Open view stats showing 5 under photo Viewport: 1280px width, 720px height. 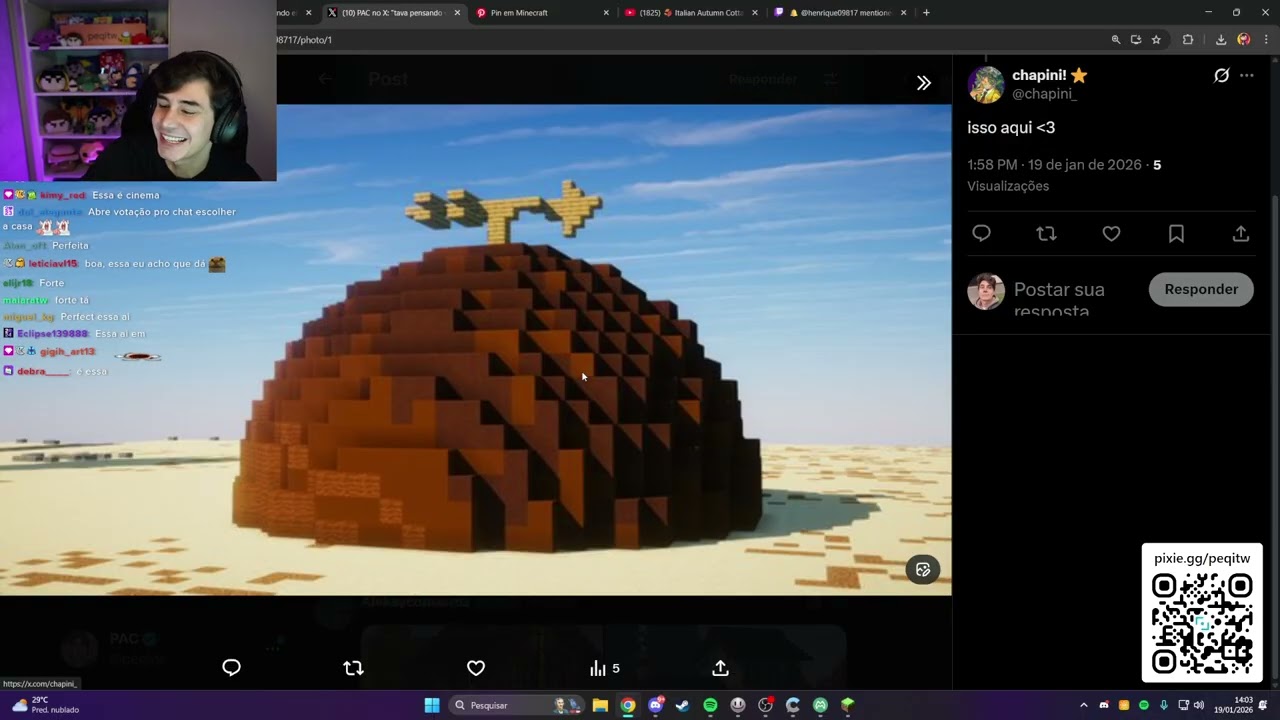(604, 668)
